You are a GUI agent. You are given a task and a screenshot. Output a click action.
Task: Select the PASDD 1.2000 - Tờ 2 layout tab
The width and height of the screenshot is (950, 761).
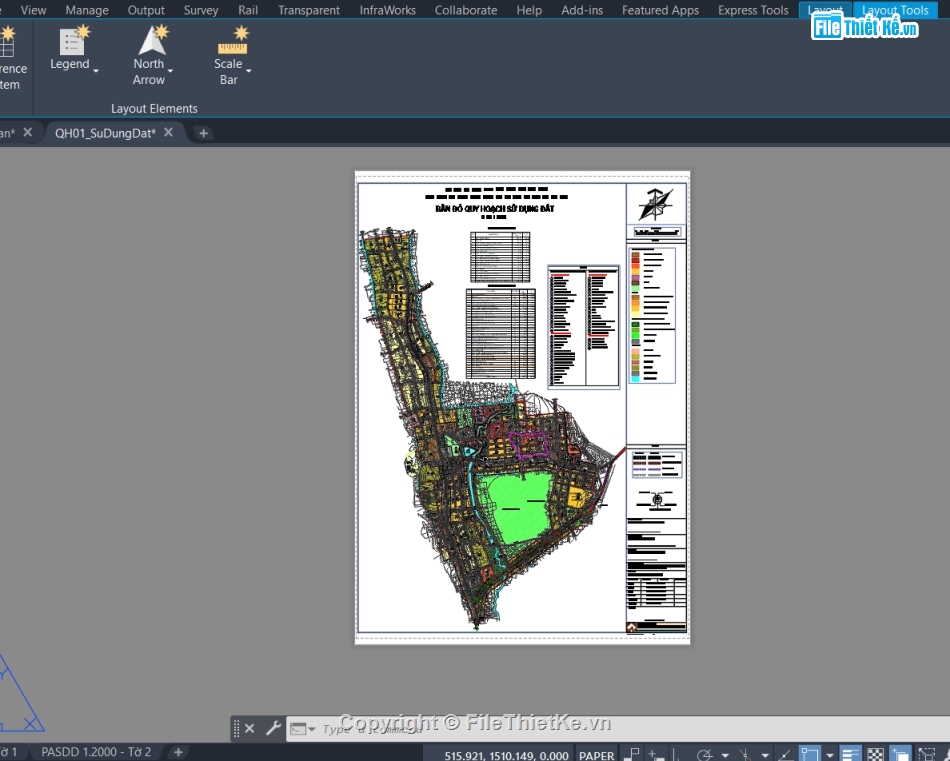click(96, 752)
